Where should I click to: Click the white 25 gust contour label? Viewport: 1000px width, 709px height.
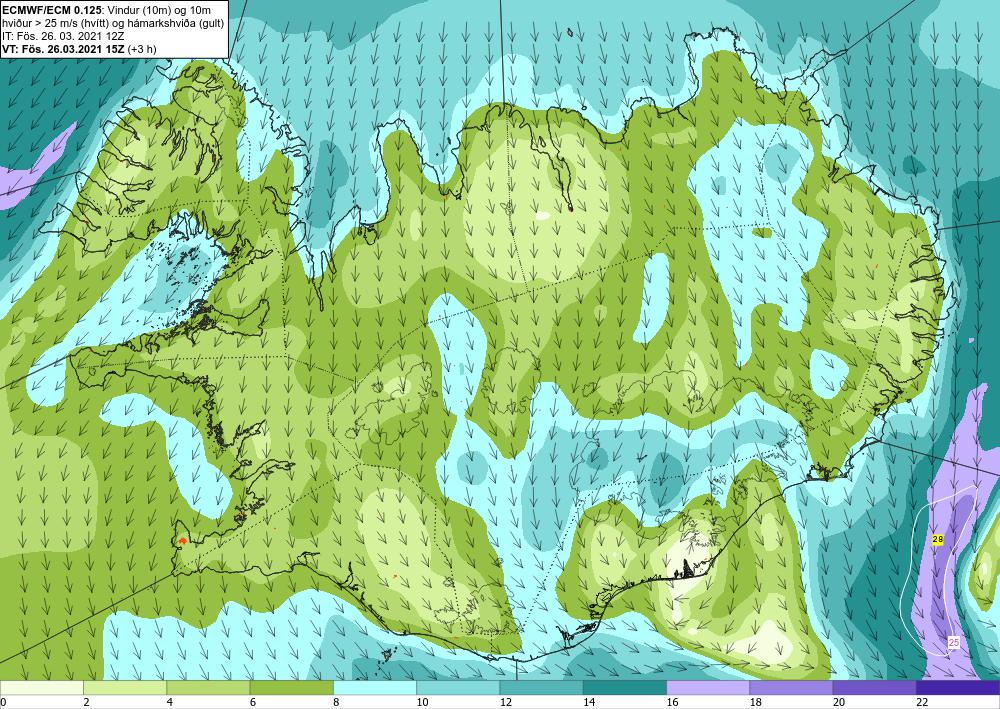tap(953, 642)
